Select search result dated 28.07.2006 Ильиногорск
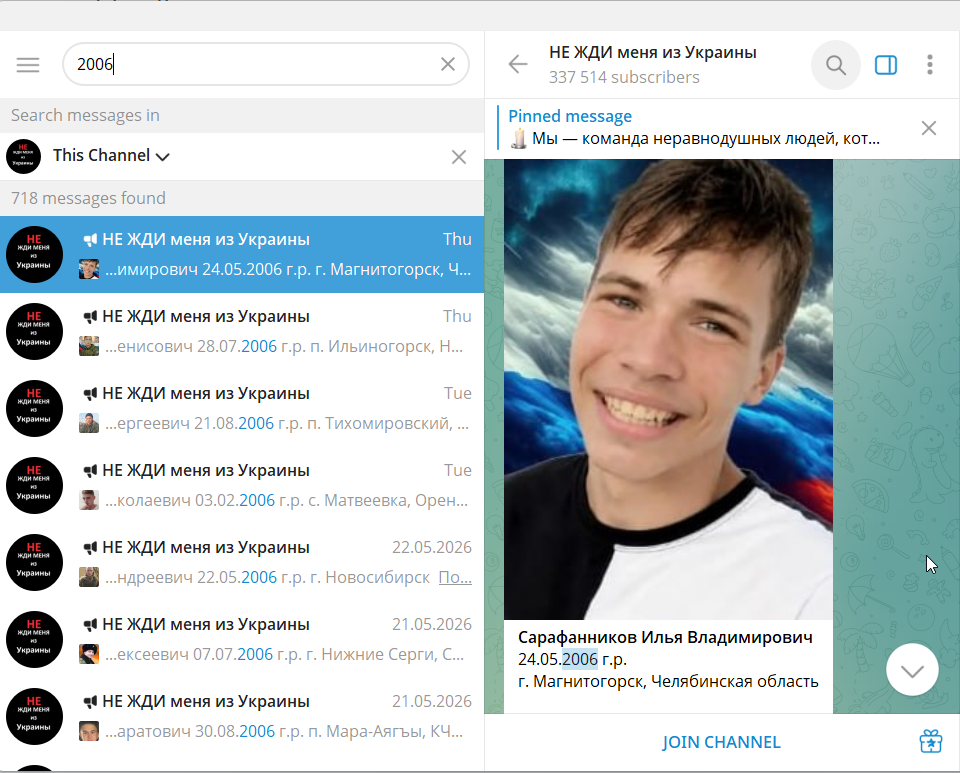The image size is (960, 773). click(x=242, y=331)
